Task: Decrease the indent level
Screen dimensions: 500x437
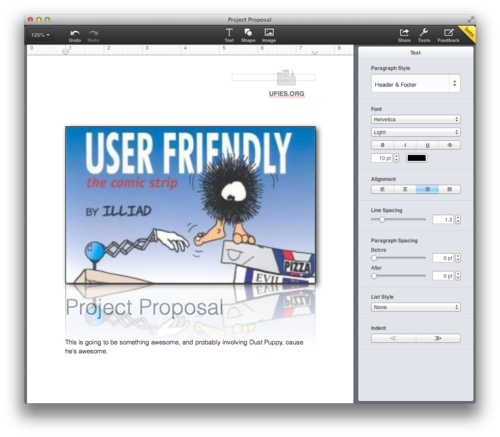Action: click(x=394, y=338)
